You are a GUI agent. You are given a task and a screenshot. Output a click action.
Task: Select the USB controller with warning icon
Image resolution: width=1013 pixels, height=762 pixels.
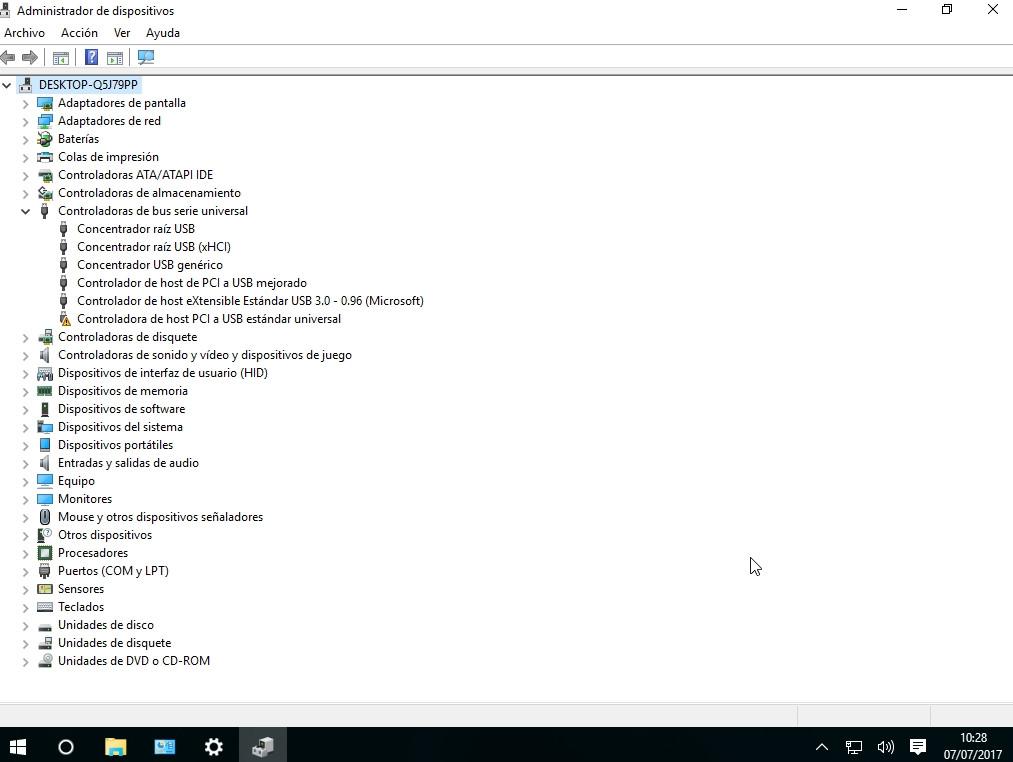click(208, 319)
